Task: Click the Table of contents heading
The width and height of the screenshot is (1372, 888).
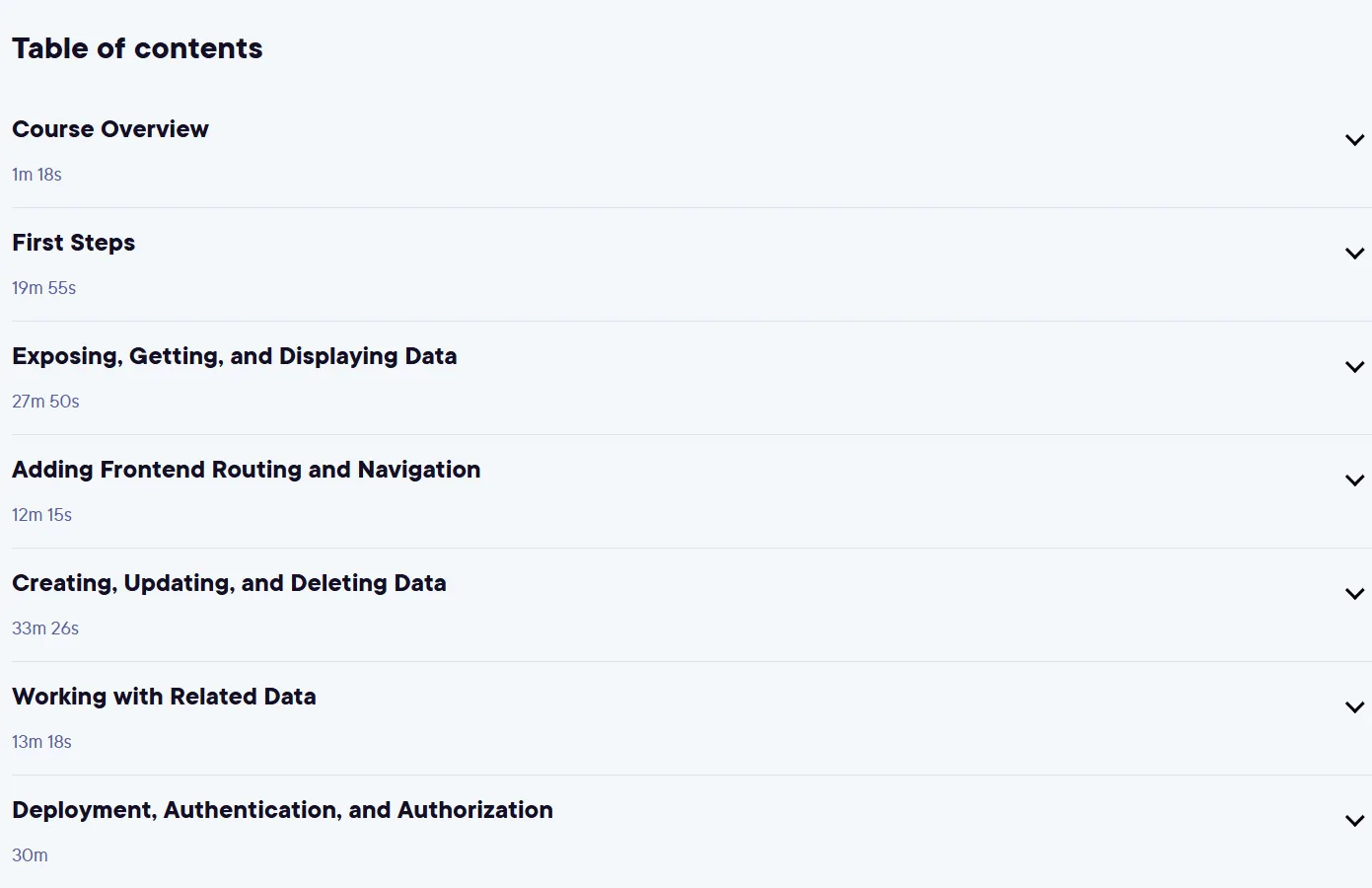Action: click(x=137, y=48)
